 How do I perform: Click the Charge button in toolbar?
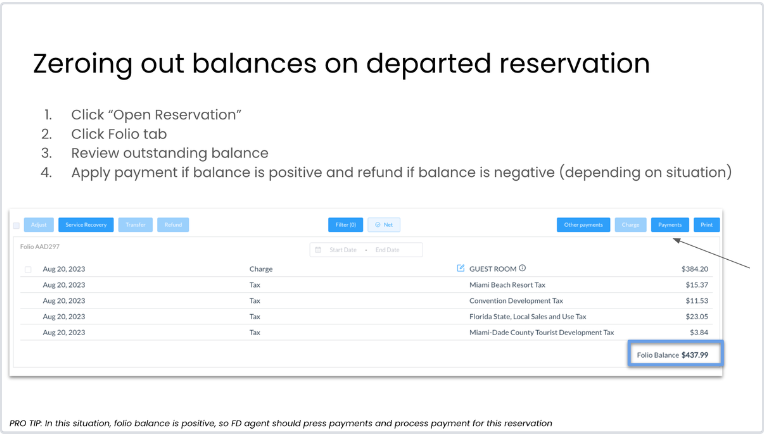630,225
